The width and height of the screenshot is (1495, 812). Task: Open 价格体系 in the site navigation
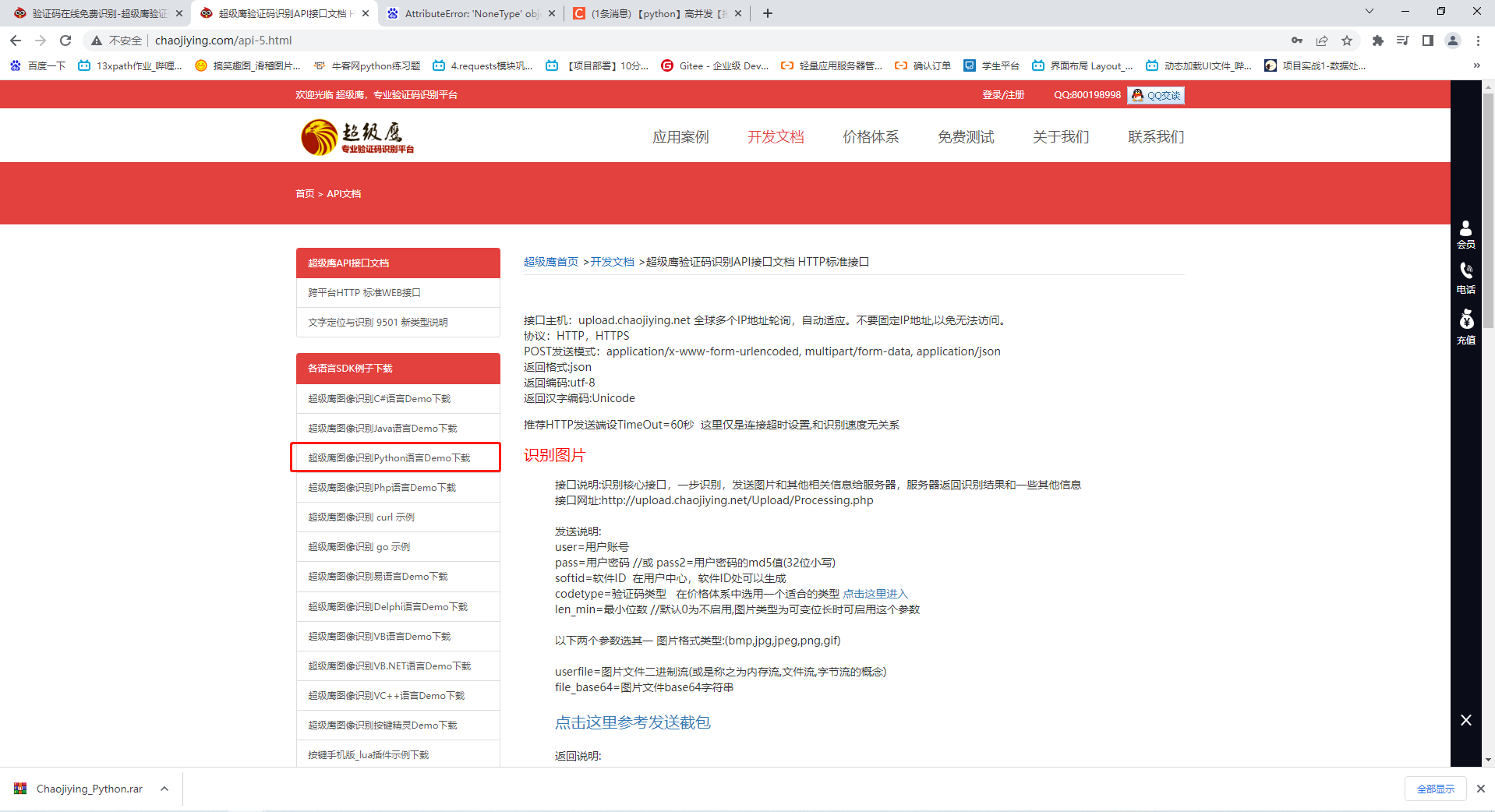coord(871,137)
